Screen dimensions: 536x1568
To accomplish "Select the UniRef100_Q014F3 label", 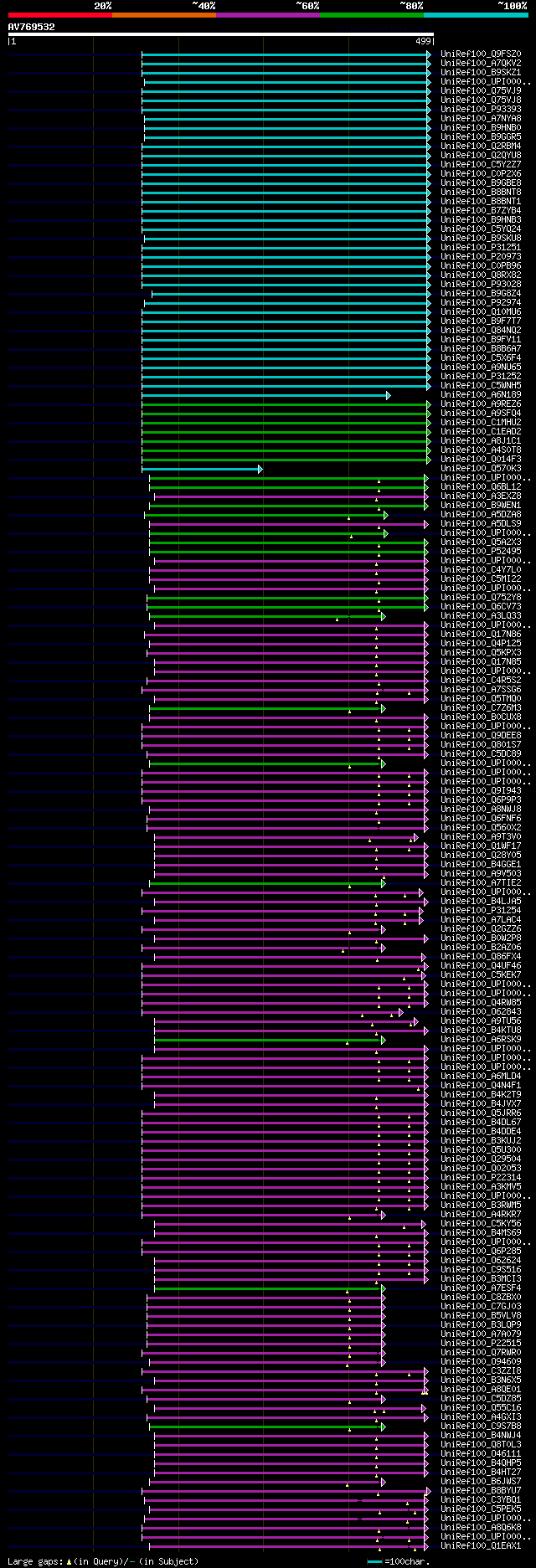I will tap(481, 460).
